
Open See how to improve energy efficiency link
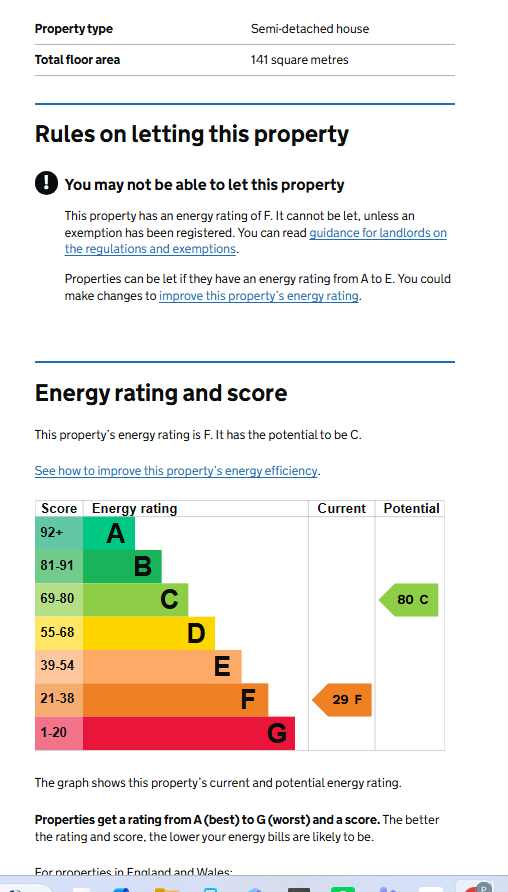point(176,471)
